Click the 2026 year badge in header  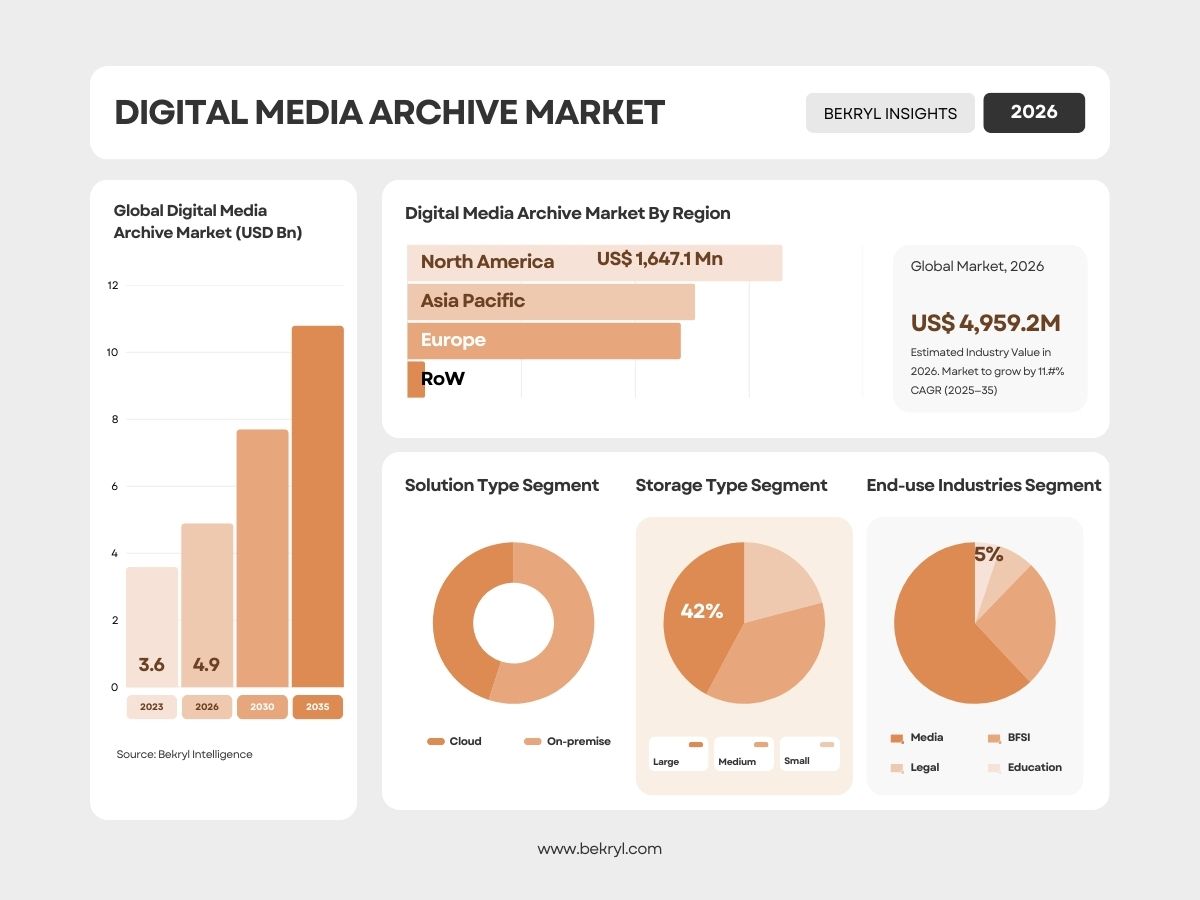click(1034, 112)
